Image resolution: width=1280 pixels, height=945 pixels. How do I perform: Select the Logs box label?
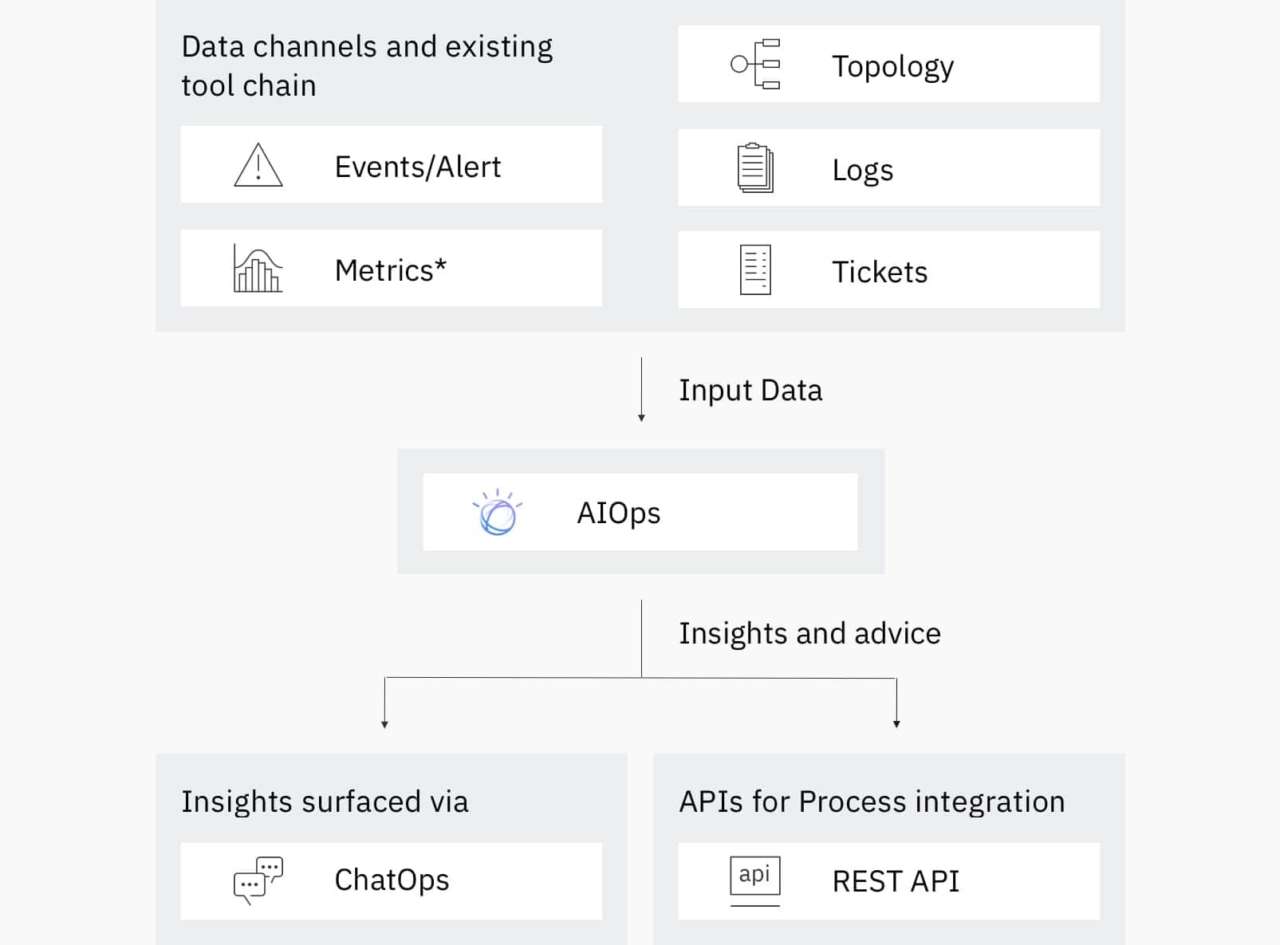click(862, 170)
